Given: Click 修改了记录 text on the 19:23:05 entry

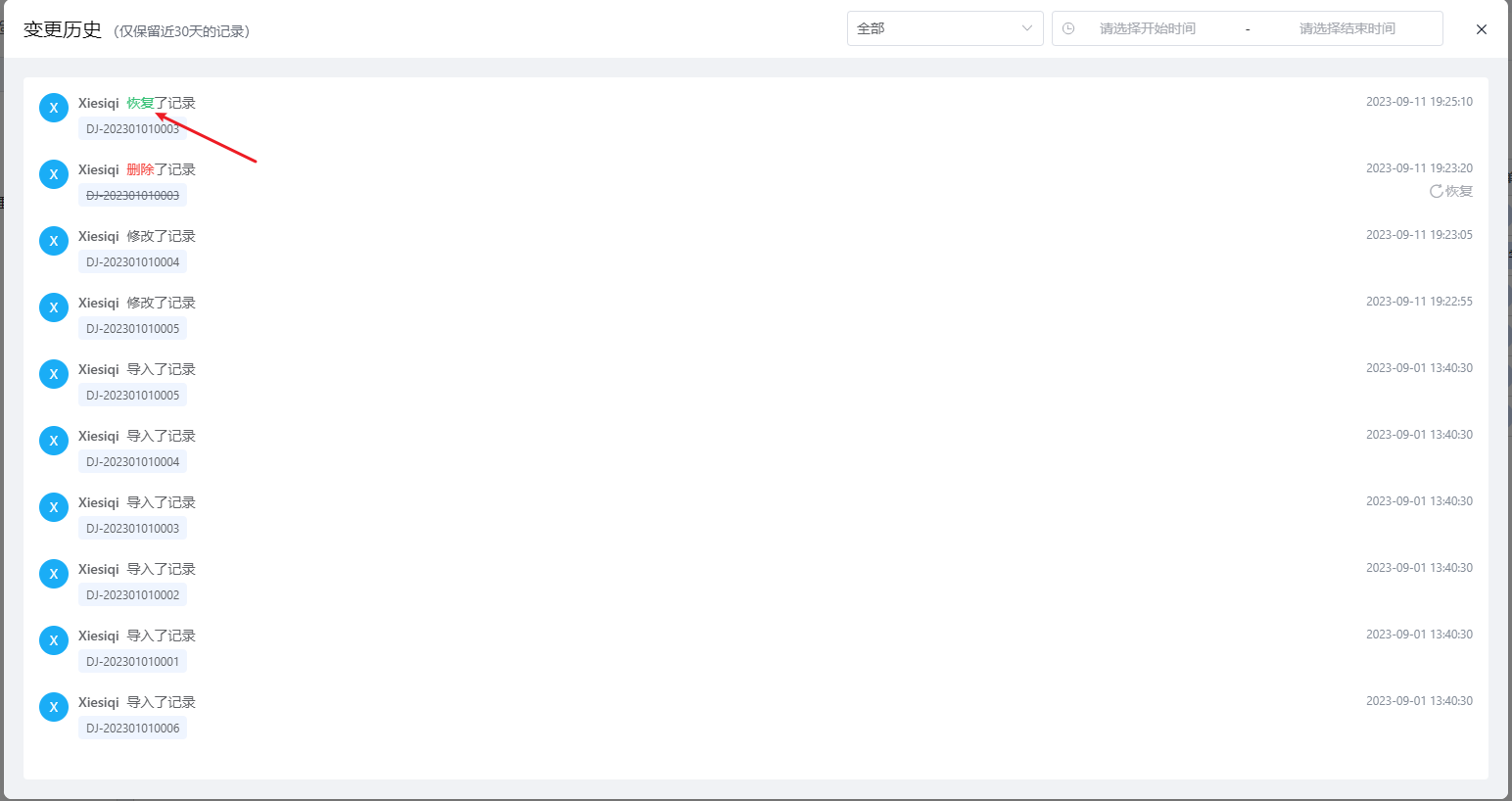Looking at the screenshot, I should pyautogui.click(x=162, y=236).
